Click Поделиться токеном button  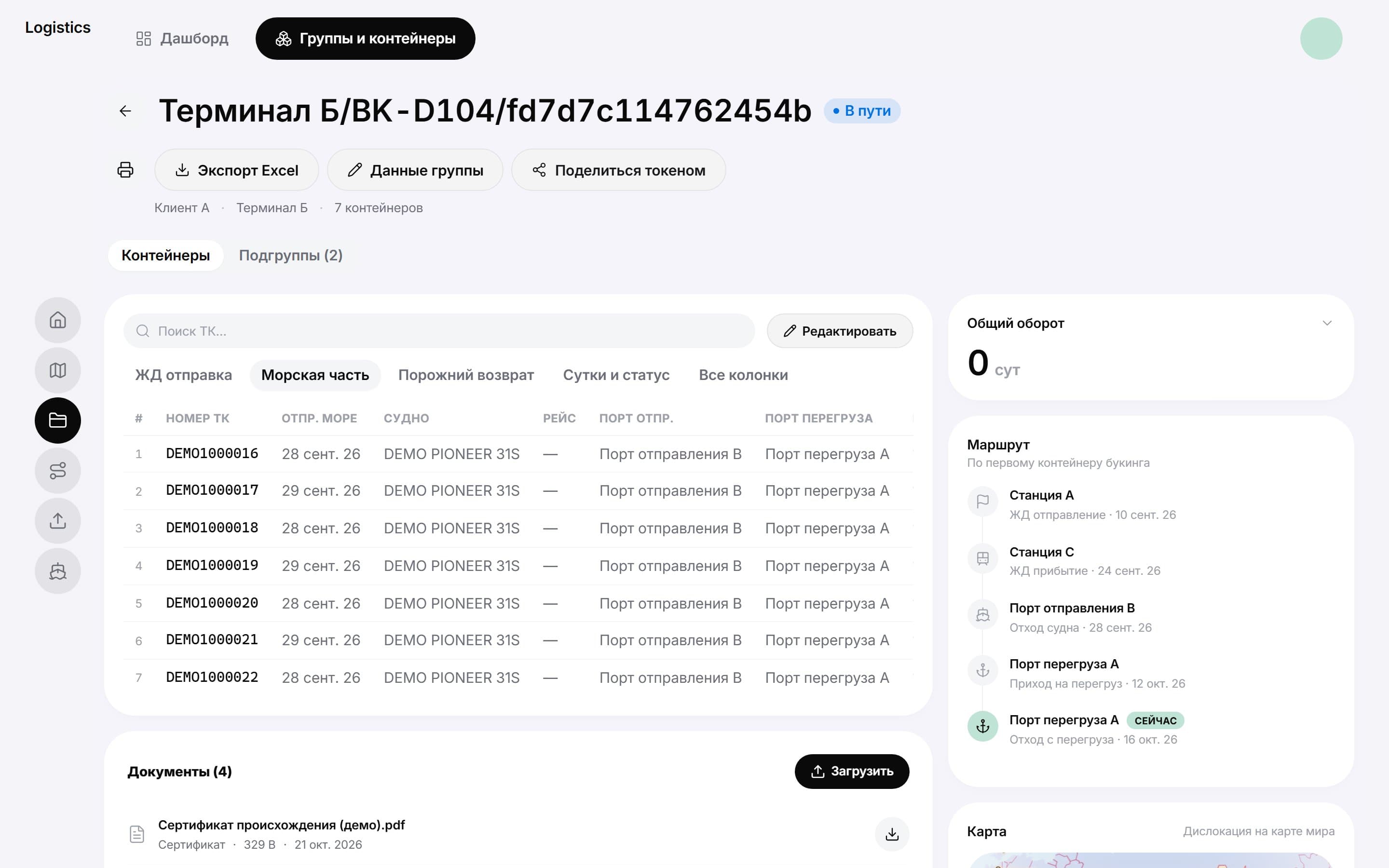tap(618, 170)
